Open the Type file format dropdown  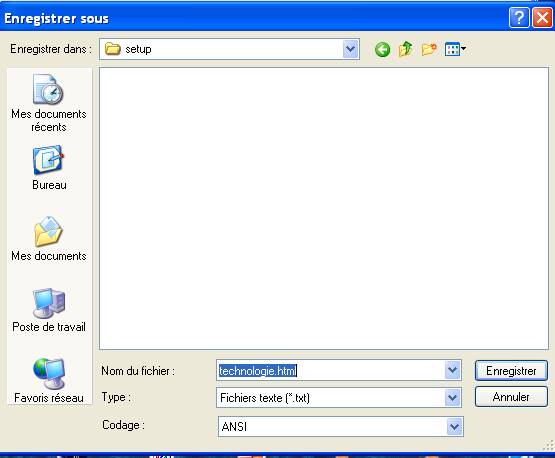452,397
